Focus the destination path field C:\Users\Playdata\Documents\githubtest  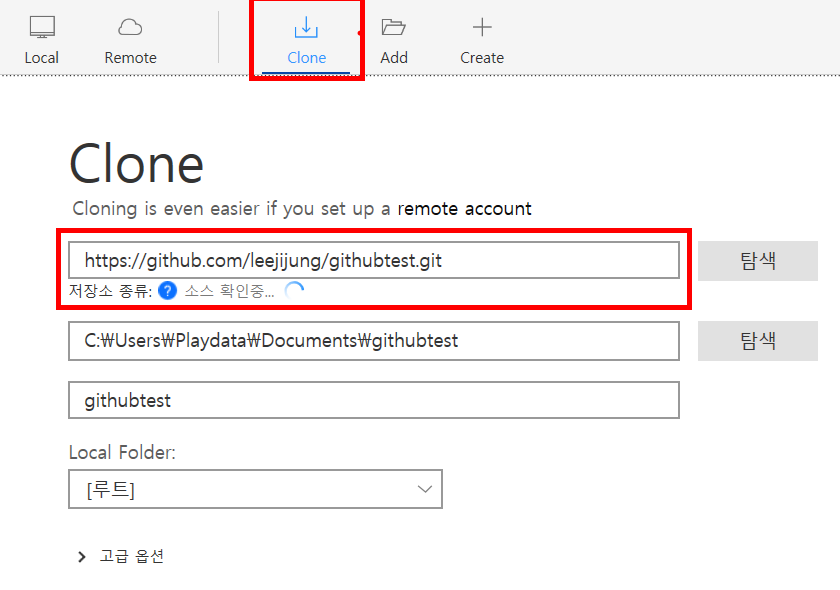pyautogui.click(x=374, y=341)
